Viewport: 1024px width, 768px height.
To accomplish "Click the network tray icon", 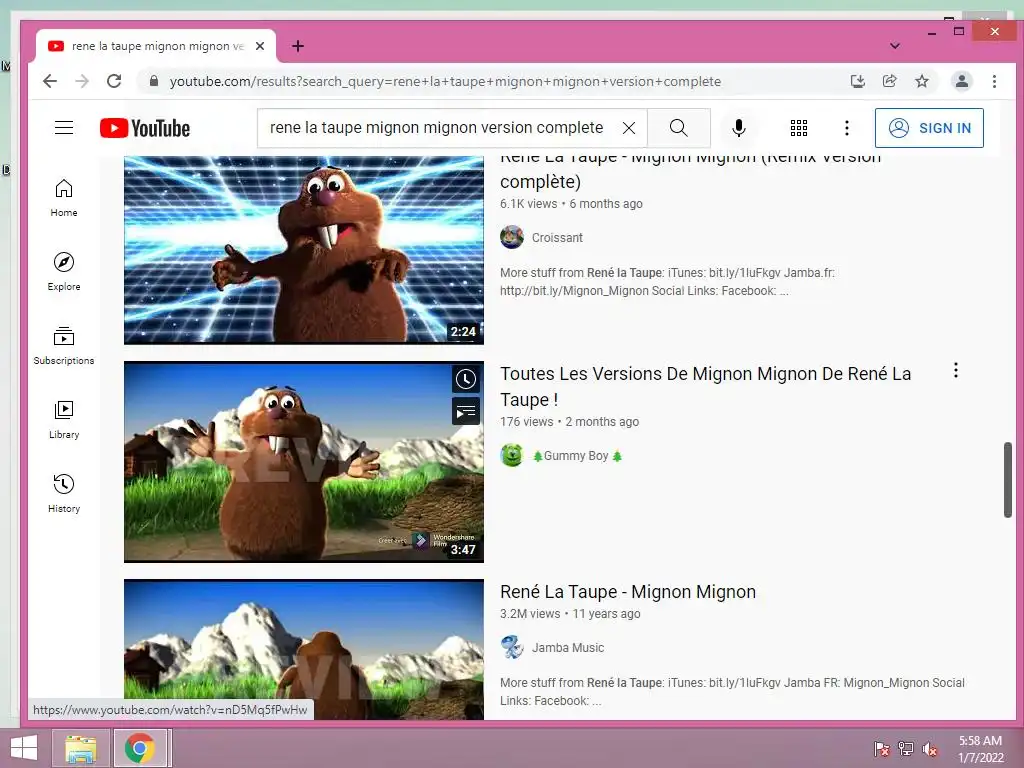I will point(906,748).
